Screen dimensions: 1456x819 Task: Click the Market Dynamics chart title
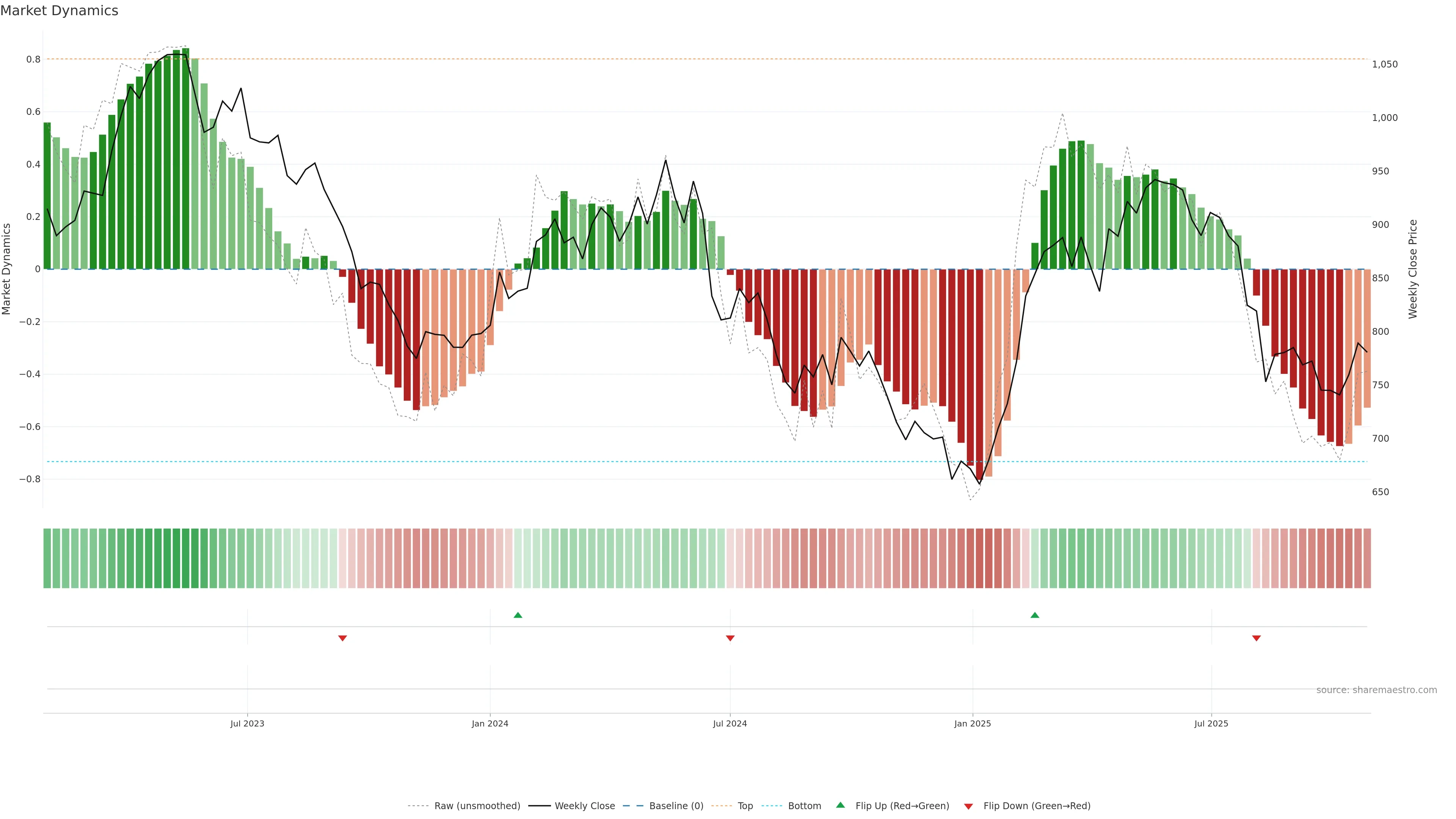[60, 11]
